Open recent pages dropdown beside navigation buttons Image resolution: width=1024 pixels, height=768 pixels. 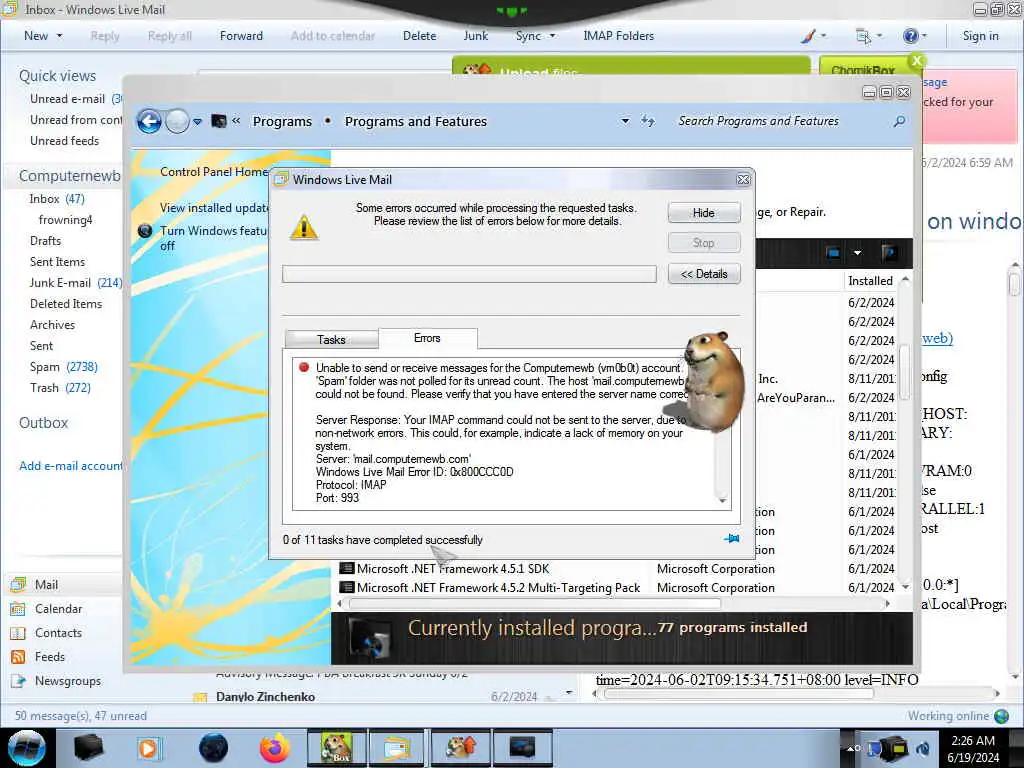click(x=197, y=121)
